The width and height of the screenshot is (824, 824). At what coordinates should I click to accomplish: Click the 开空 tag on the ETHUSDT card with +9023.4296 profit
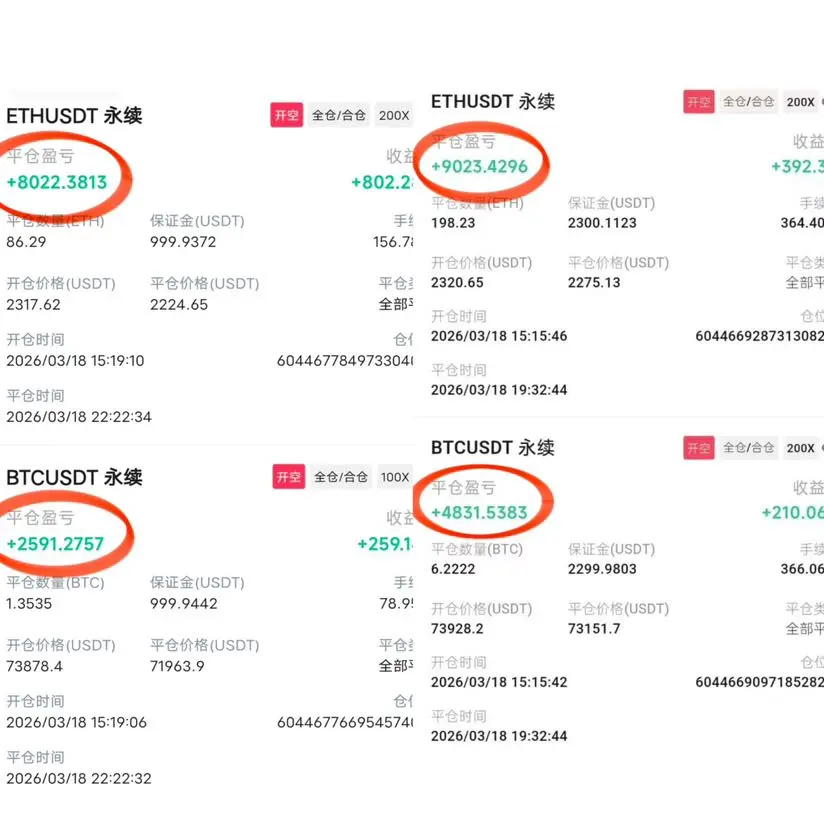click(x=699, y=101)
